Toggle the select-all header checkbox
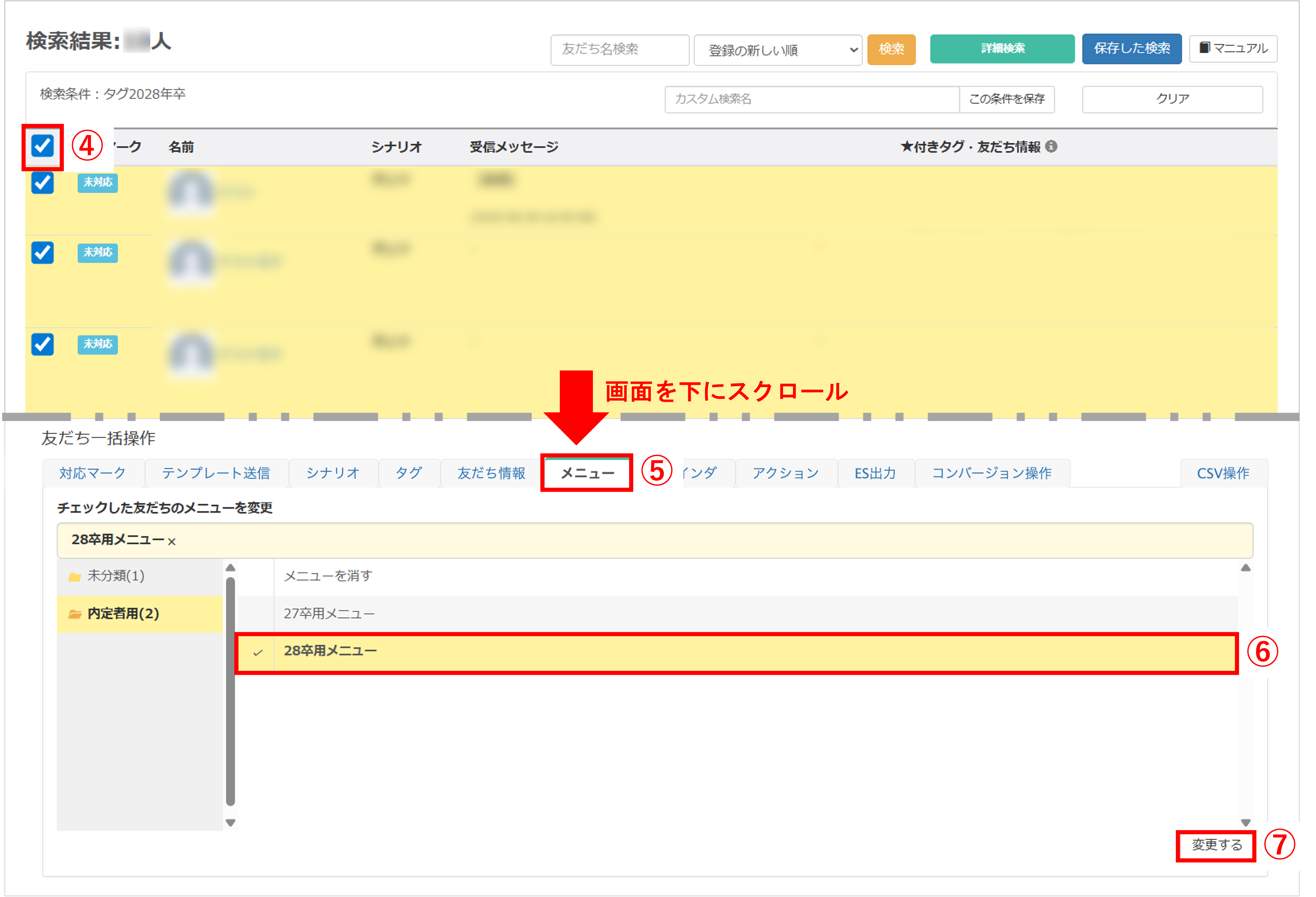This screenshot has height=897, width=1316. coord(42,146)
